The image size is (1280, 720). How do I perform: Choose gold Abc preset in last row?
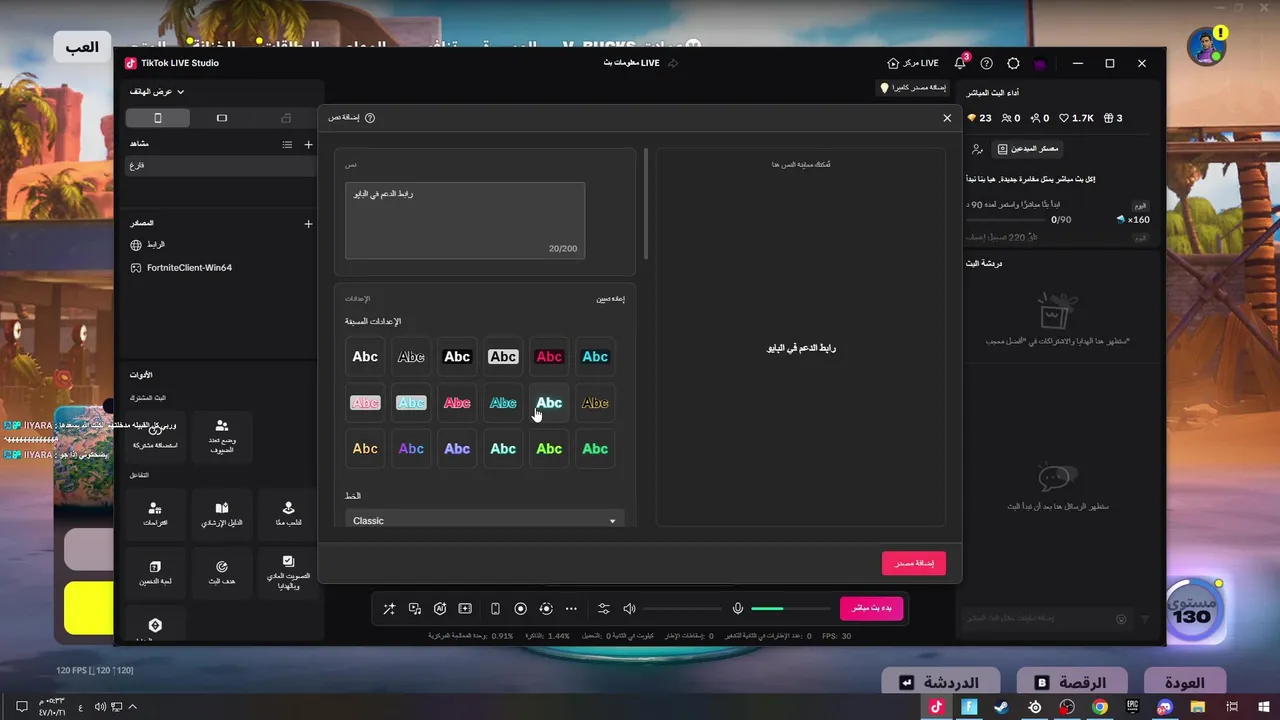(365, 449)
